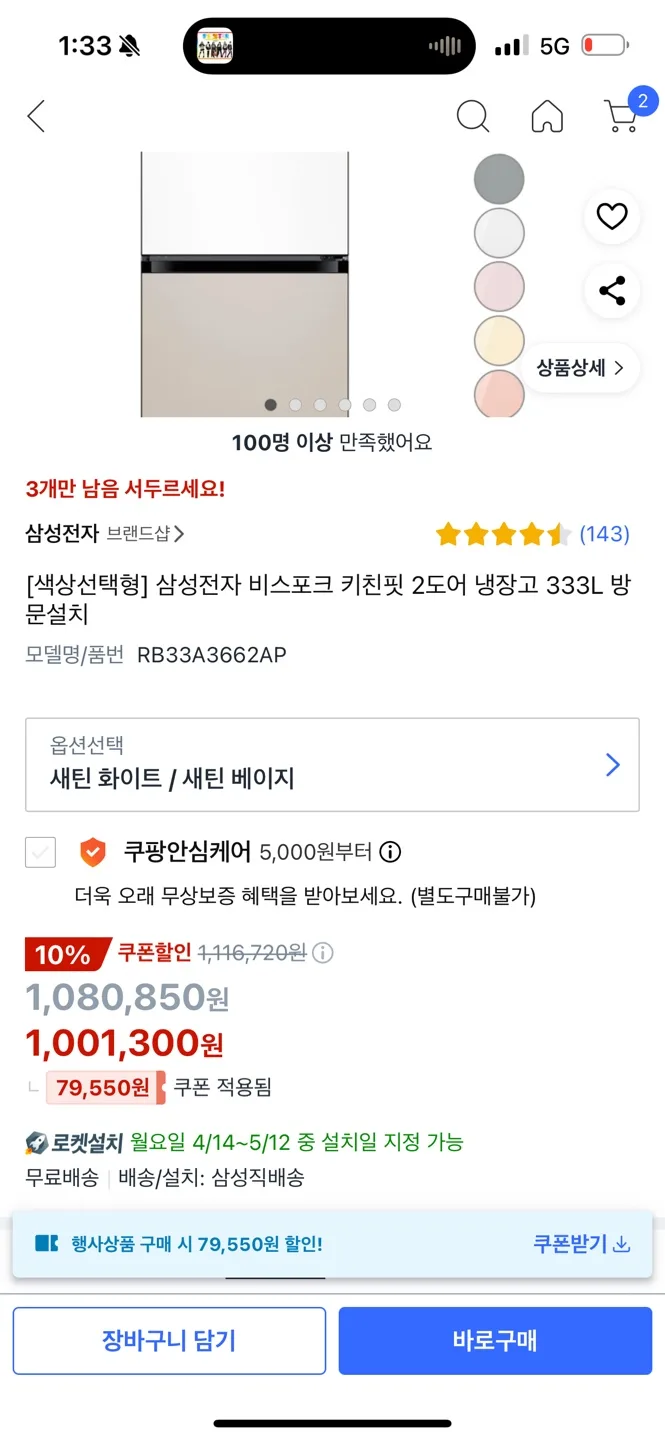The image size is (665, 1440).
Task: Open 쿠팡안심케어 info icon
Action: [391, 852]
